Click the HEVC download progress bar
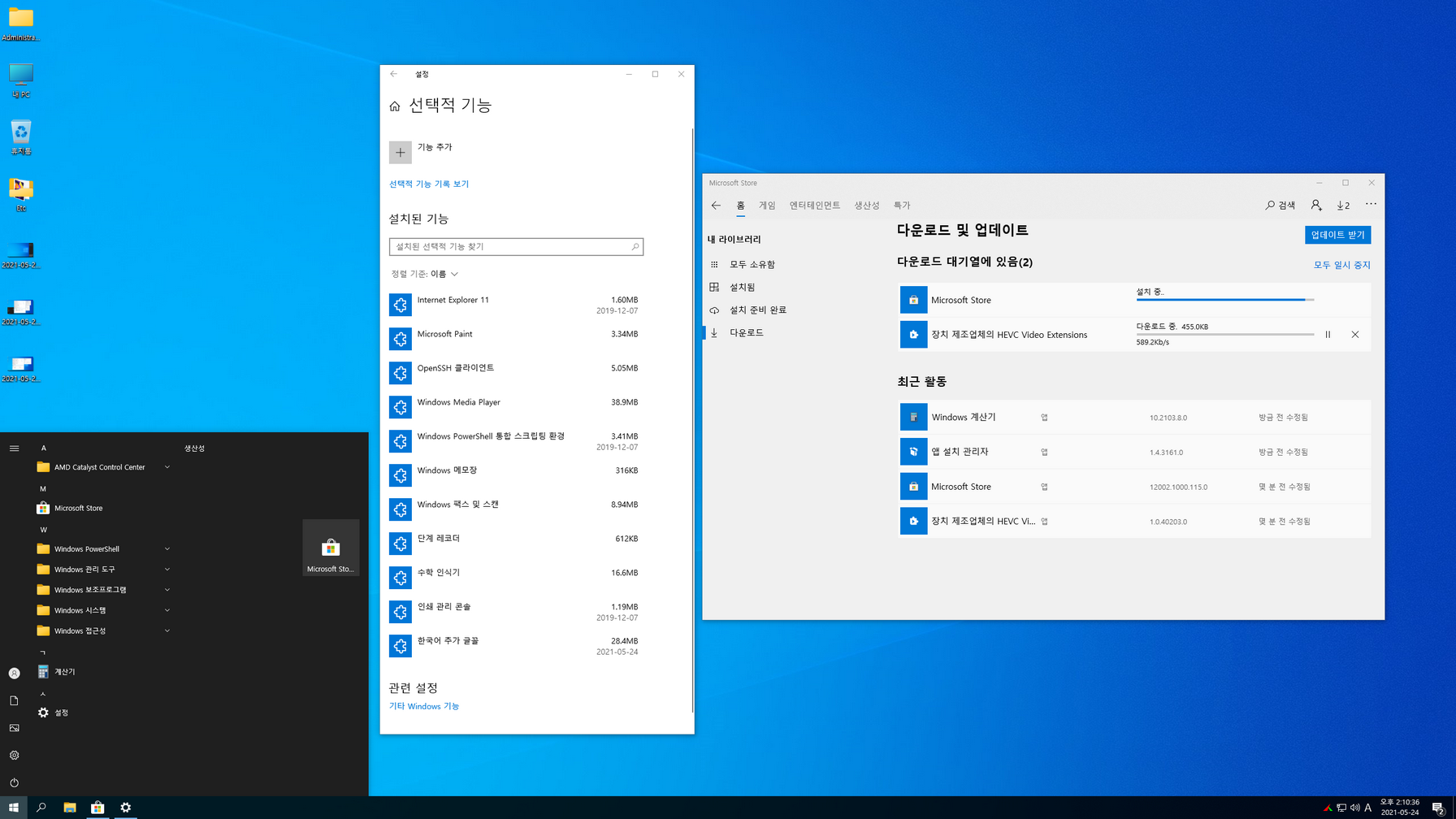This screenshot has width=1456, height=819. point(1224,334)
